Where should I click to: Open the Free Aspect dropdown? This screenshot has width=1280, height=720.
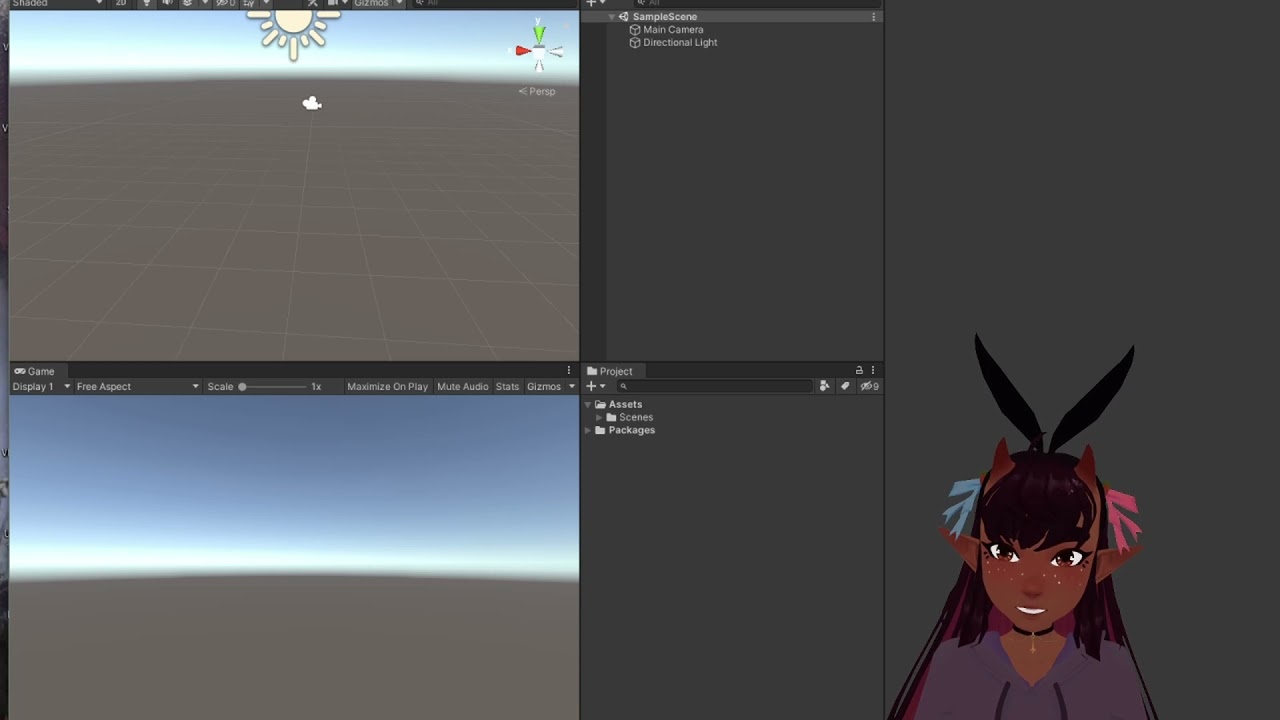[138, 387]
